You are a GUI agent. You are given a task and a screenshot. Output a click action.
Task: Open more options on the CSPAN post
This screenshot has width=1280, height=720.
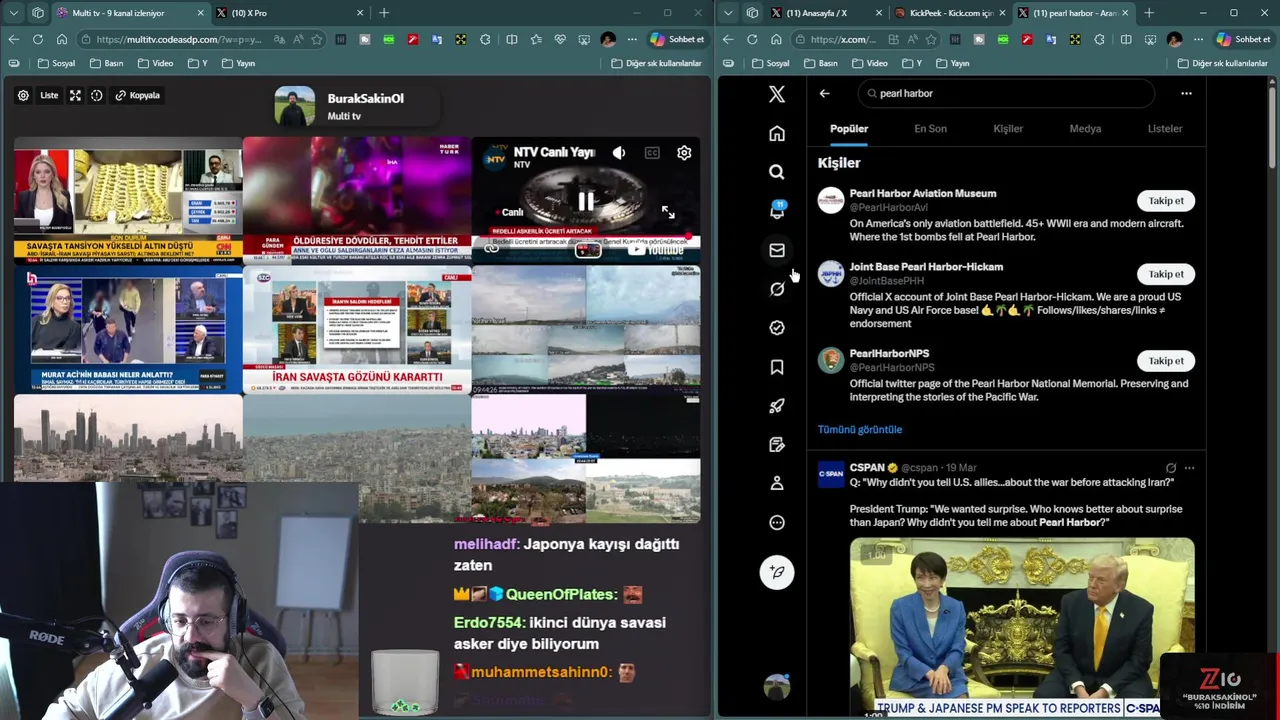(1189, 467)
